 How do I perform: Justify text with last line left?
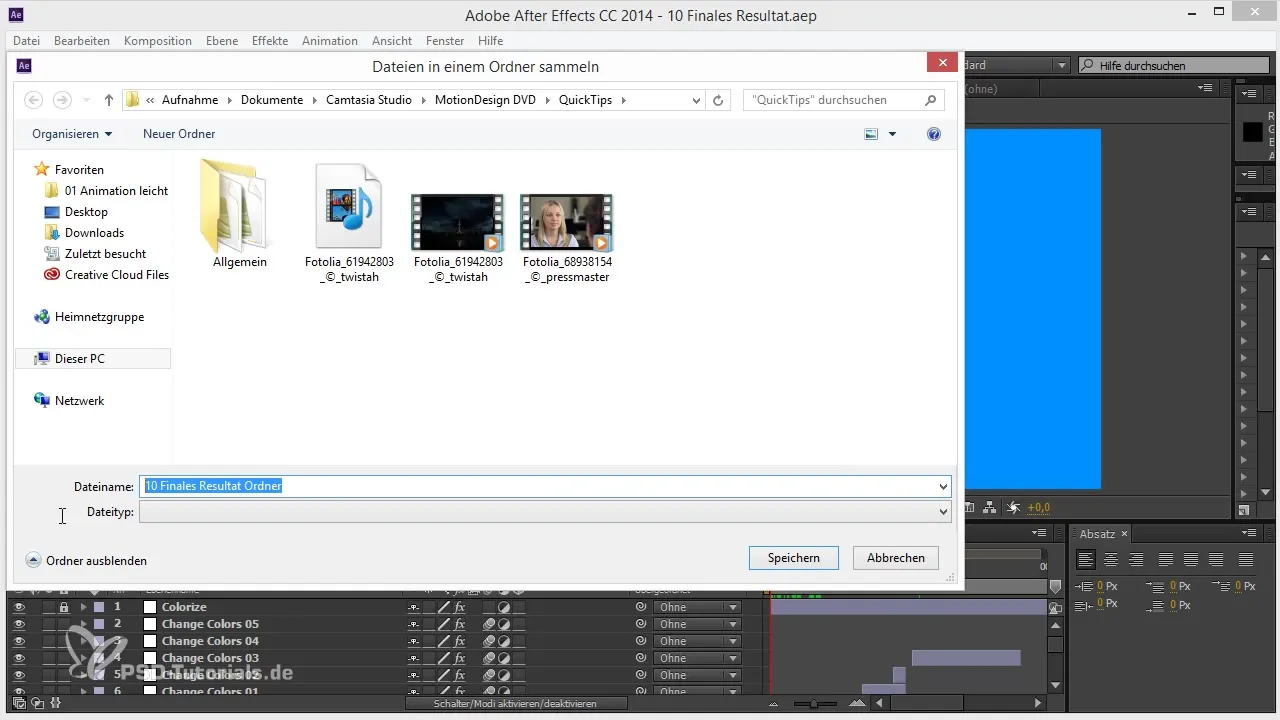click(1166, 559)
